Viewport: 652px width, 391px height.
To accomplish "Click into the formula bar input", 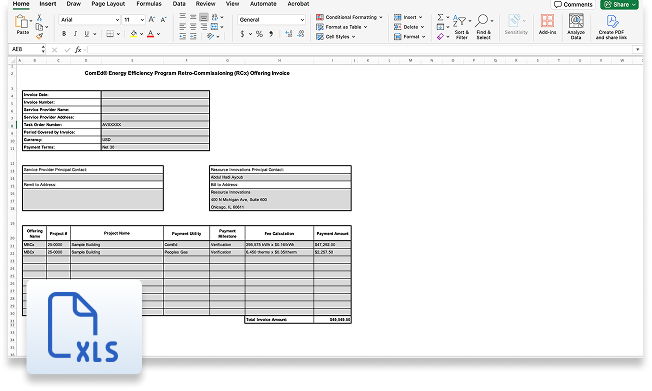I will (360, 49).
